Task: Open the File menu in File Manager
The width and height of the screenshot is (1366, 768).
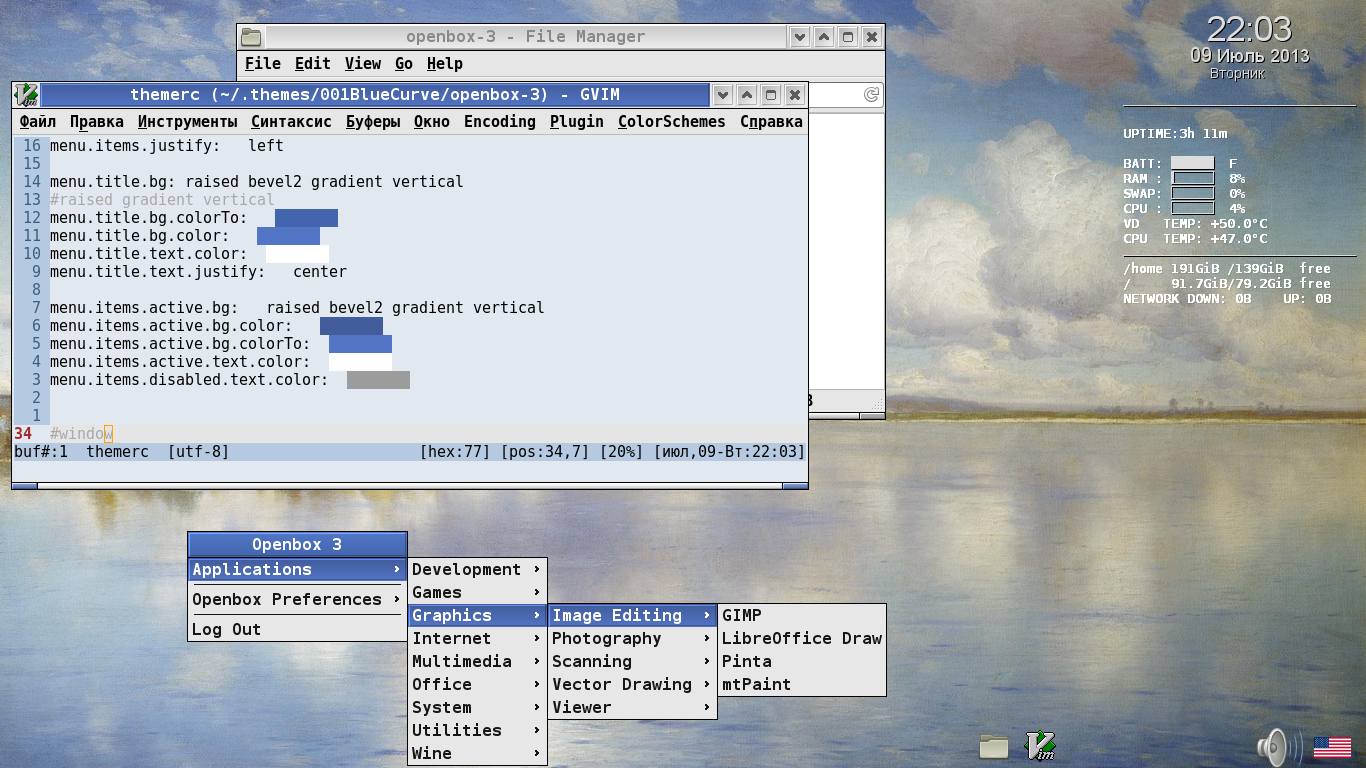Action: 263,64
